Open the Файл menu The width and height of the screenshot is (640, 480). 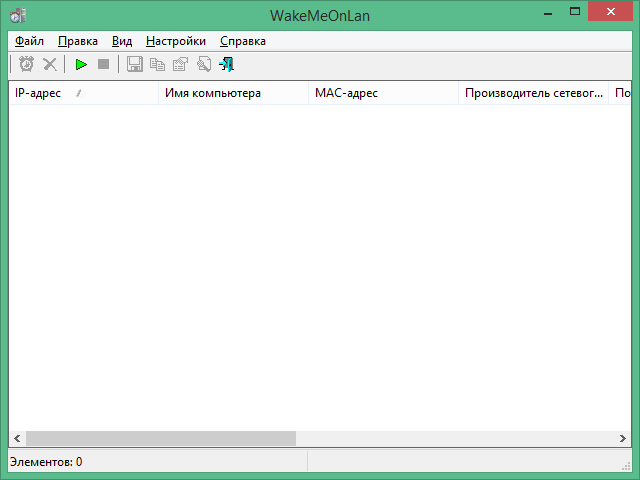click(29, 41)
